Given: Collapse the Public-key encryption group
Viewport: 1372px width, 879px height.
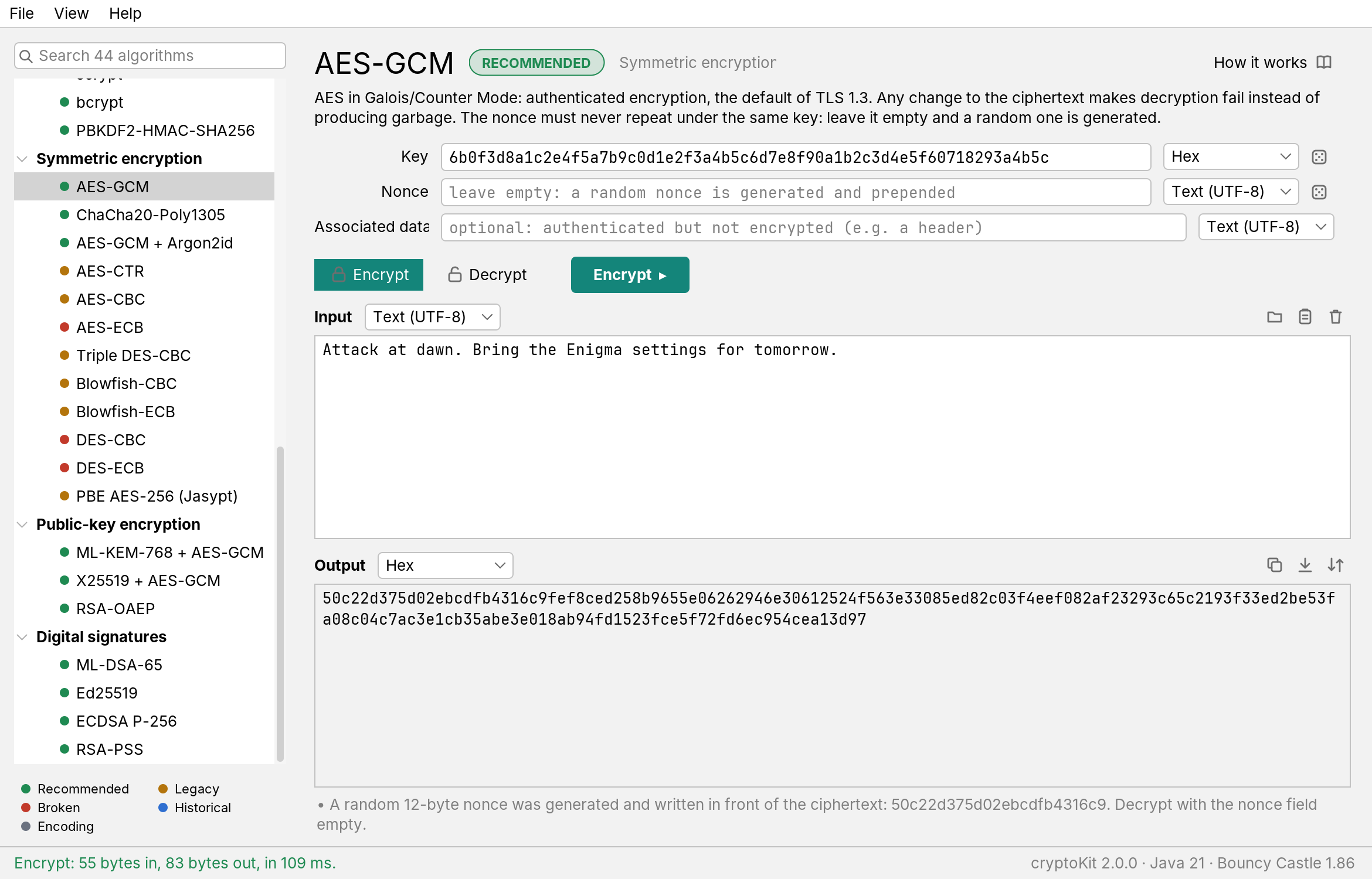Looking at the screenshot, I should (x=22, y=524).
